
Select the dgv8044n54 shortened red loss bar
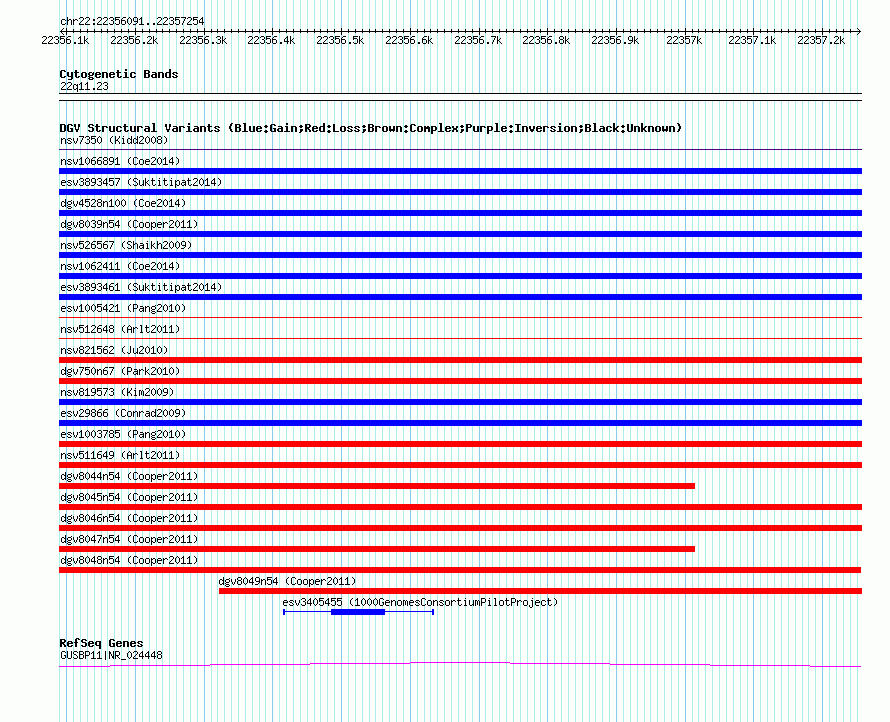pyautogui.click(x=377, y=486)
